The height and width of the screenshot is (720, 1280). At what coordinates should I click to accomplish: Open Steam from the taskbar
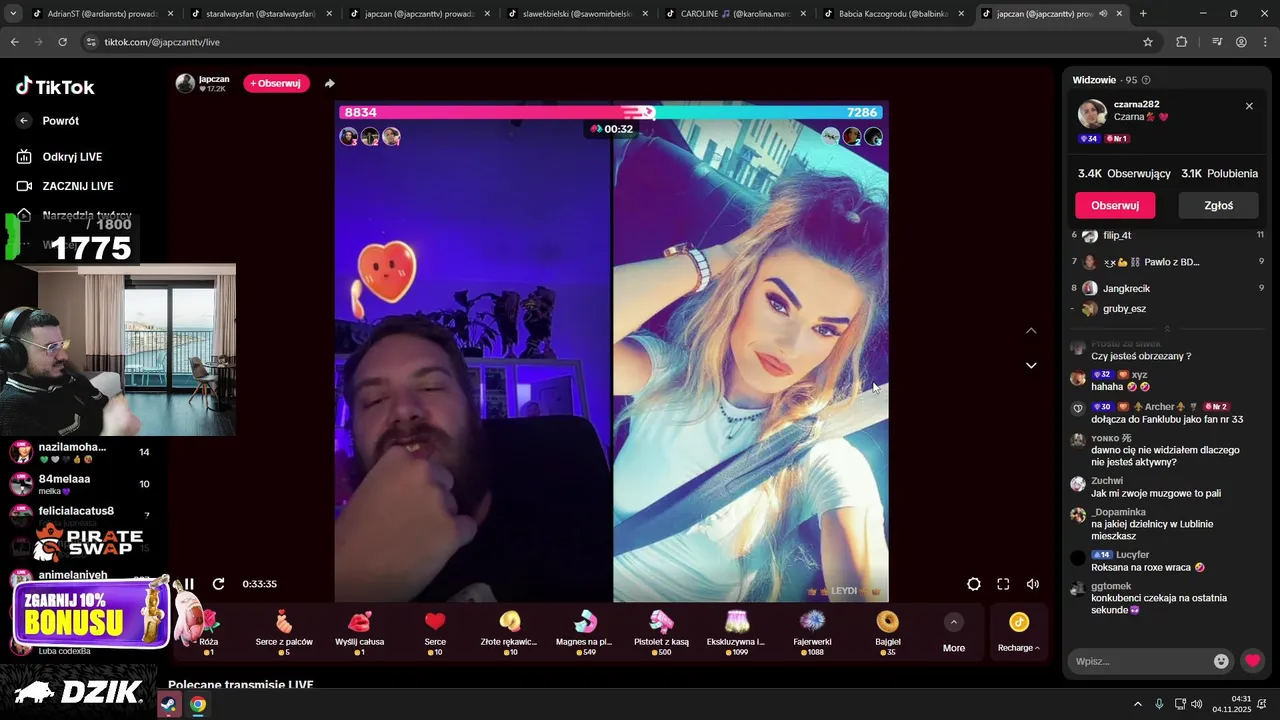pos(168,704)
